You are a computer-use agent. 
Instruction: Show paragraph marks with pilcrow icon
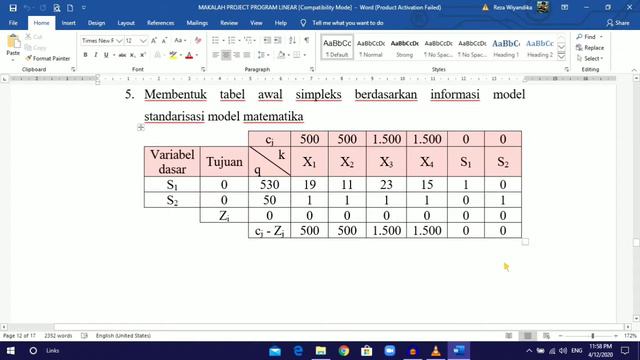(x=307, y=40)
